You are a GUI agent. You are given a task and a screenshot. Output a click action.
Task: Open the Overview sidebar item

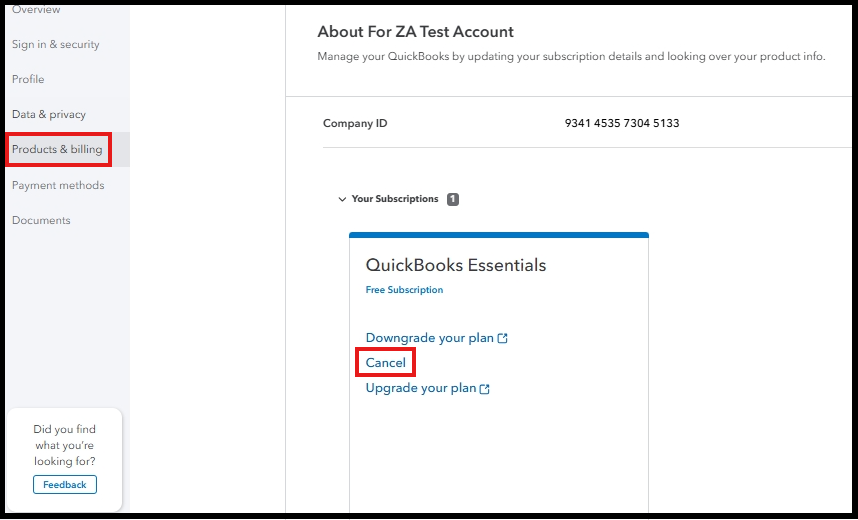tap(36, 10)
